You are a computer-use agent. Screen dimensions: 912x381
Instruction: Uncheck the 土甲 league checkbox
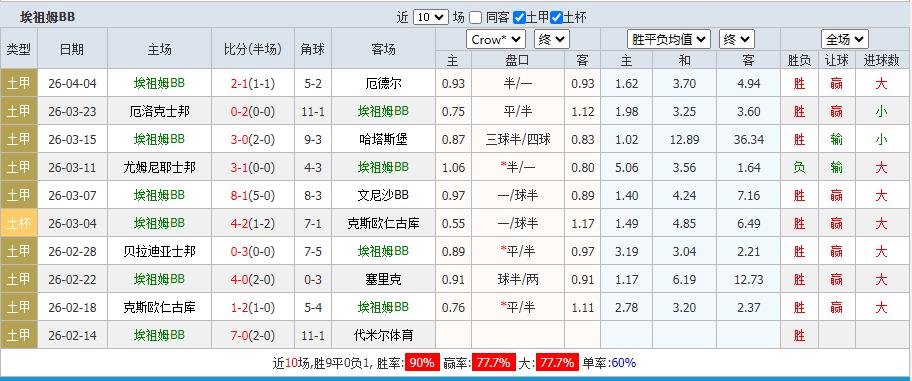tap(519, 17)
